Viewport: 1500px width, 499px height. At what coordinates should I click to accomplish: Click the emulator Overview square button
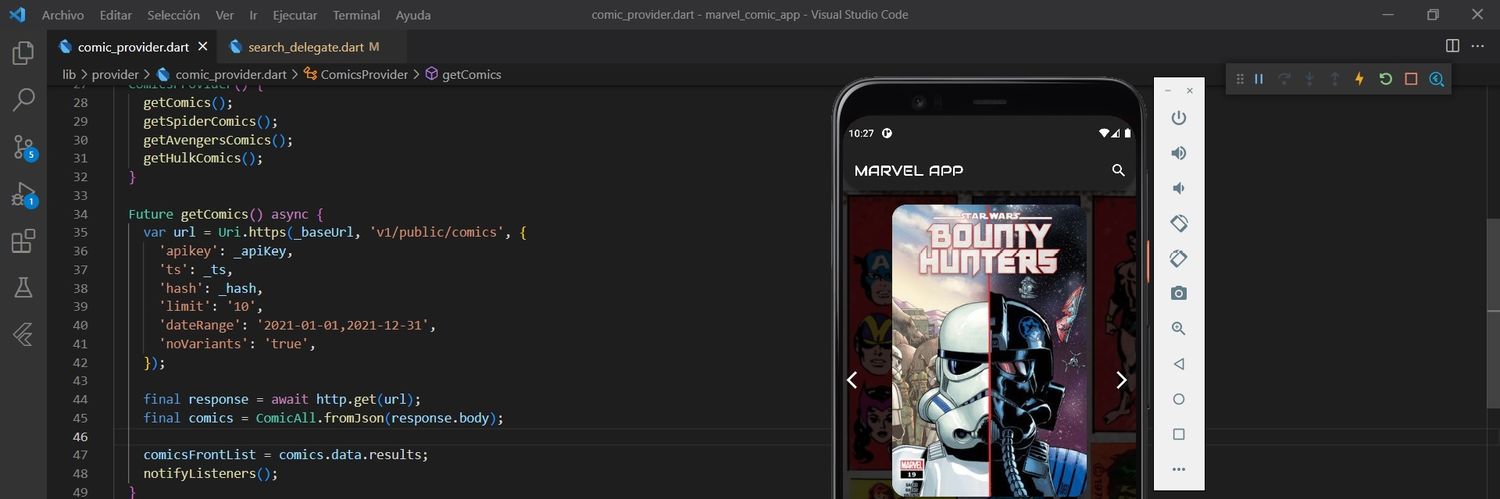1179,434
